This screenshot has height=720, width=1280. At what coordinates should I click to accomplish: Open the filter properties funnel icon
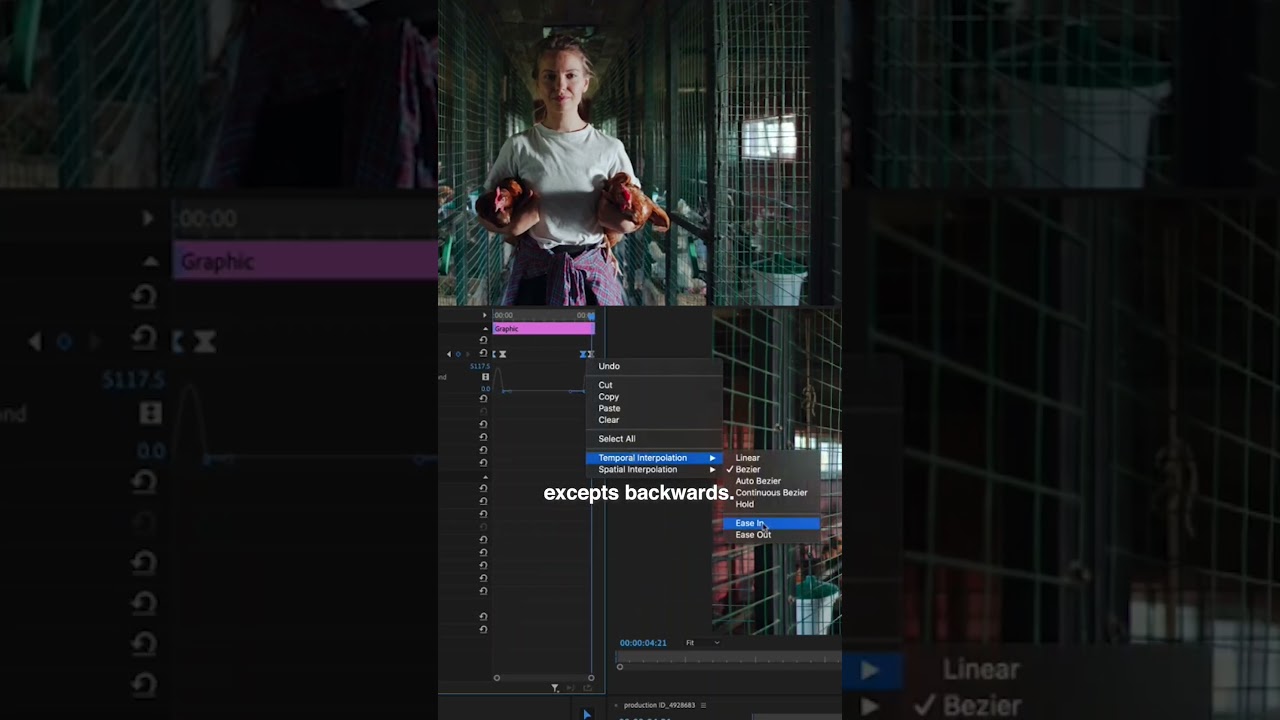pos(555,688)
